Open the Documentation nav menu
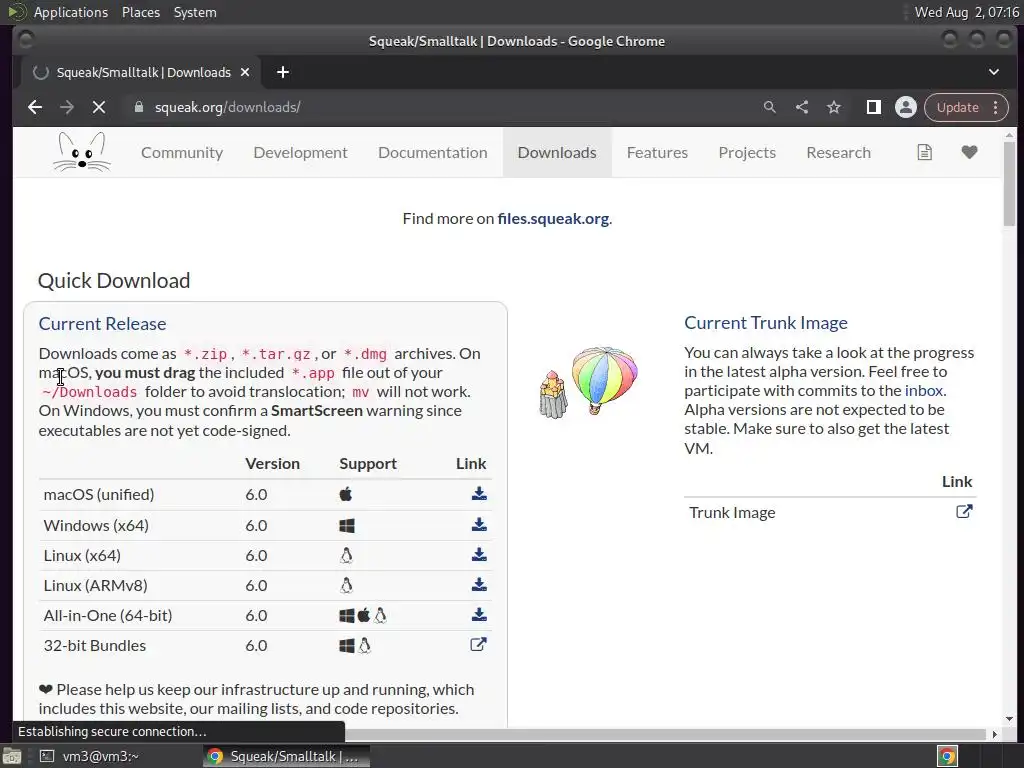Screen dimensions: 1024x768 point(432,152)
